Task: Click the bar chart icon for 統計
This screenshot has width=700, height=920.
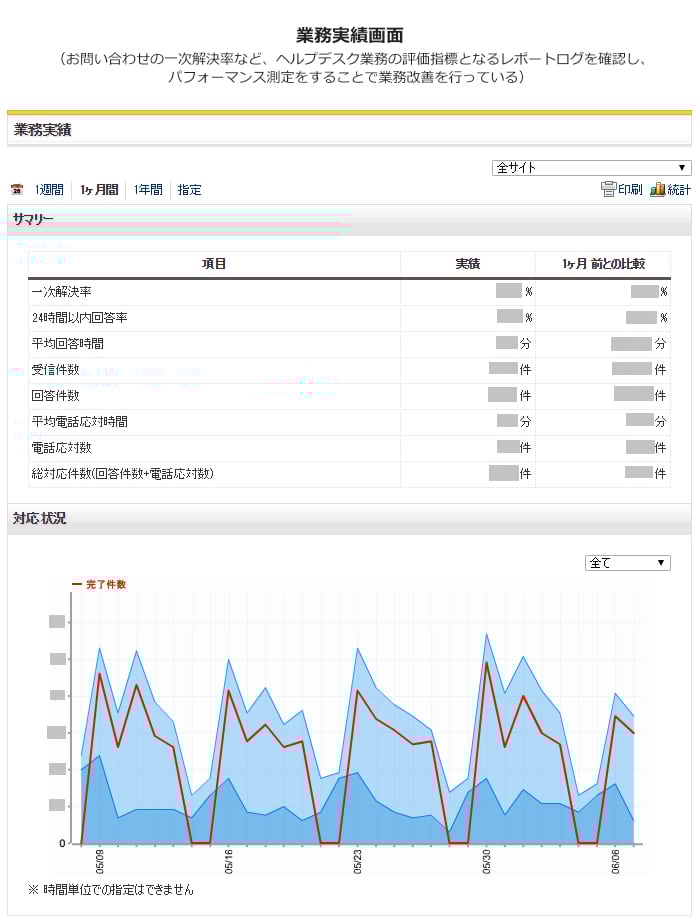Action: click(x=657, y=189)
